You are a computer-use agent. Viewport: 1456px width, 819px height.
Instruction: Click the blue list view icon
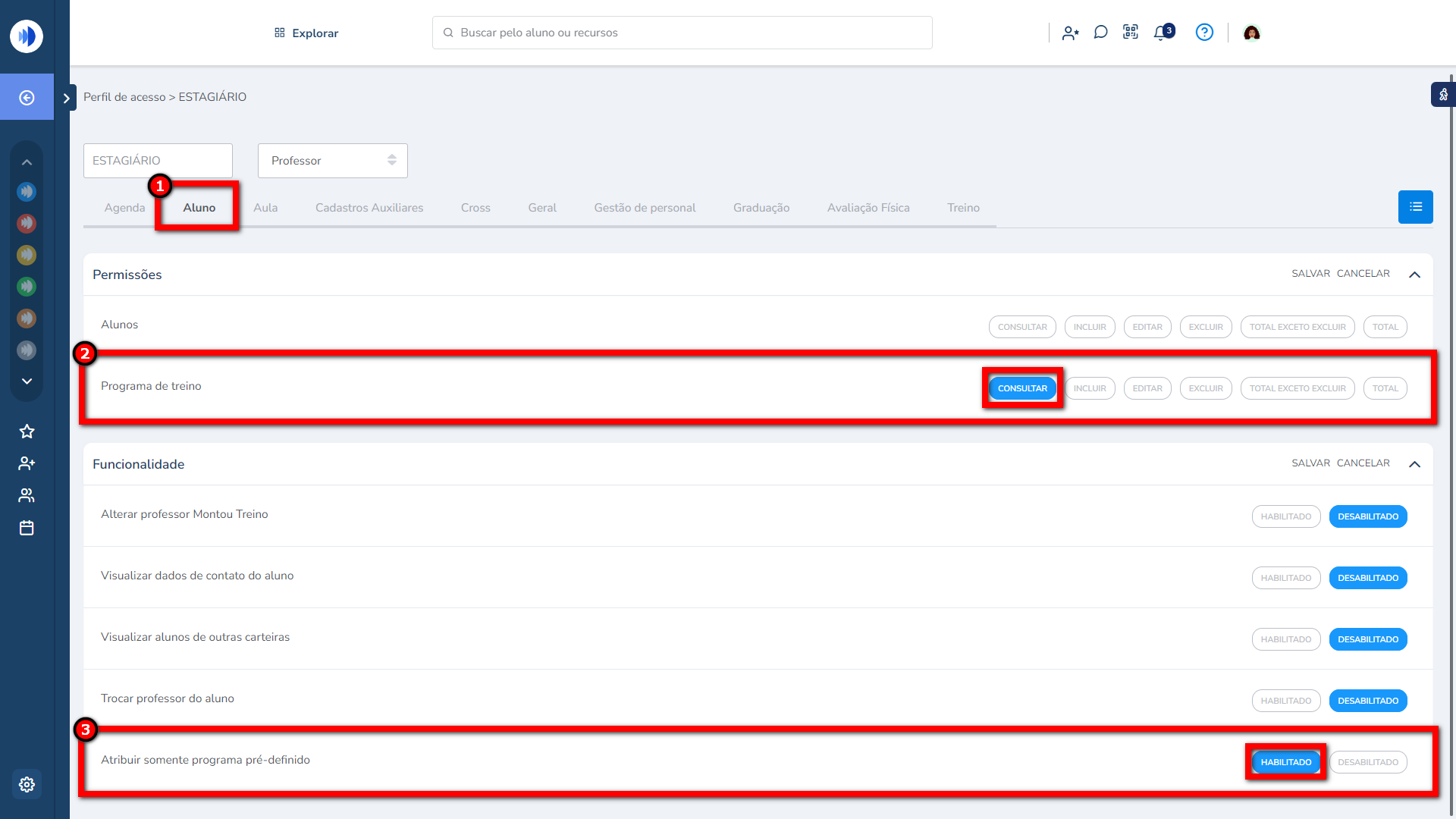coord(1415,207)
